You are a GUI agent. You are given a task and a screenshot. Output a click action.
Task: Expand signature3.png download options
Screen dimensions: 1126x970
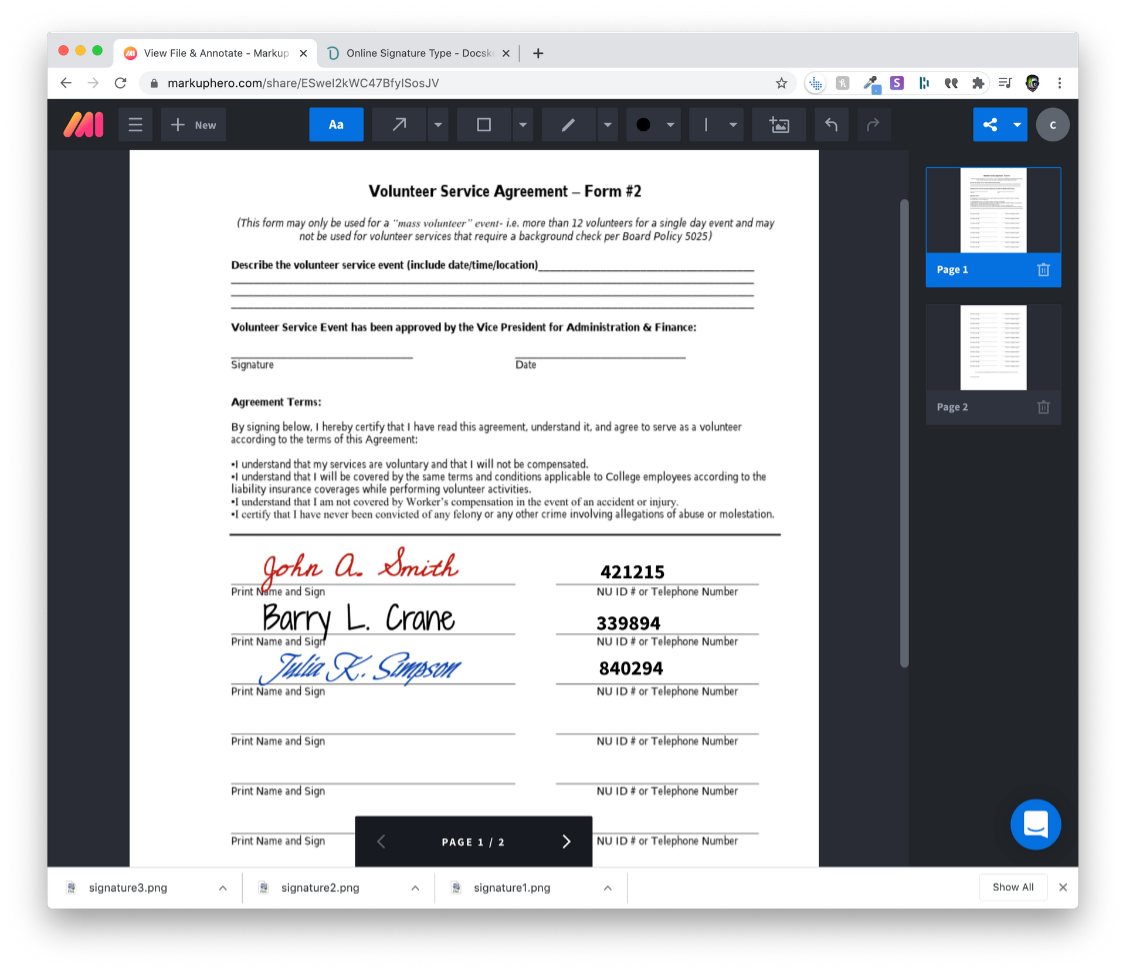click(223, 888)
